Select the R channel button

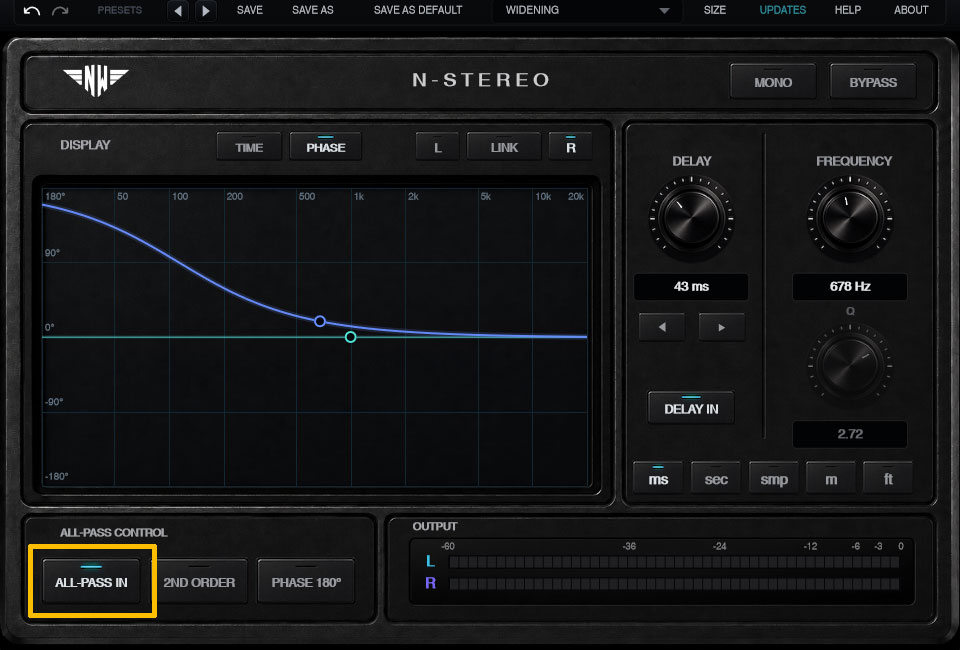(571, 147)
